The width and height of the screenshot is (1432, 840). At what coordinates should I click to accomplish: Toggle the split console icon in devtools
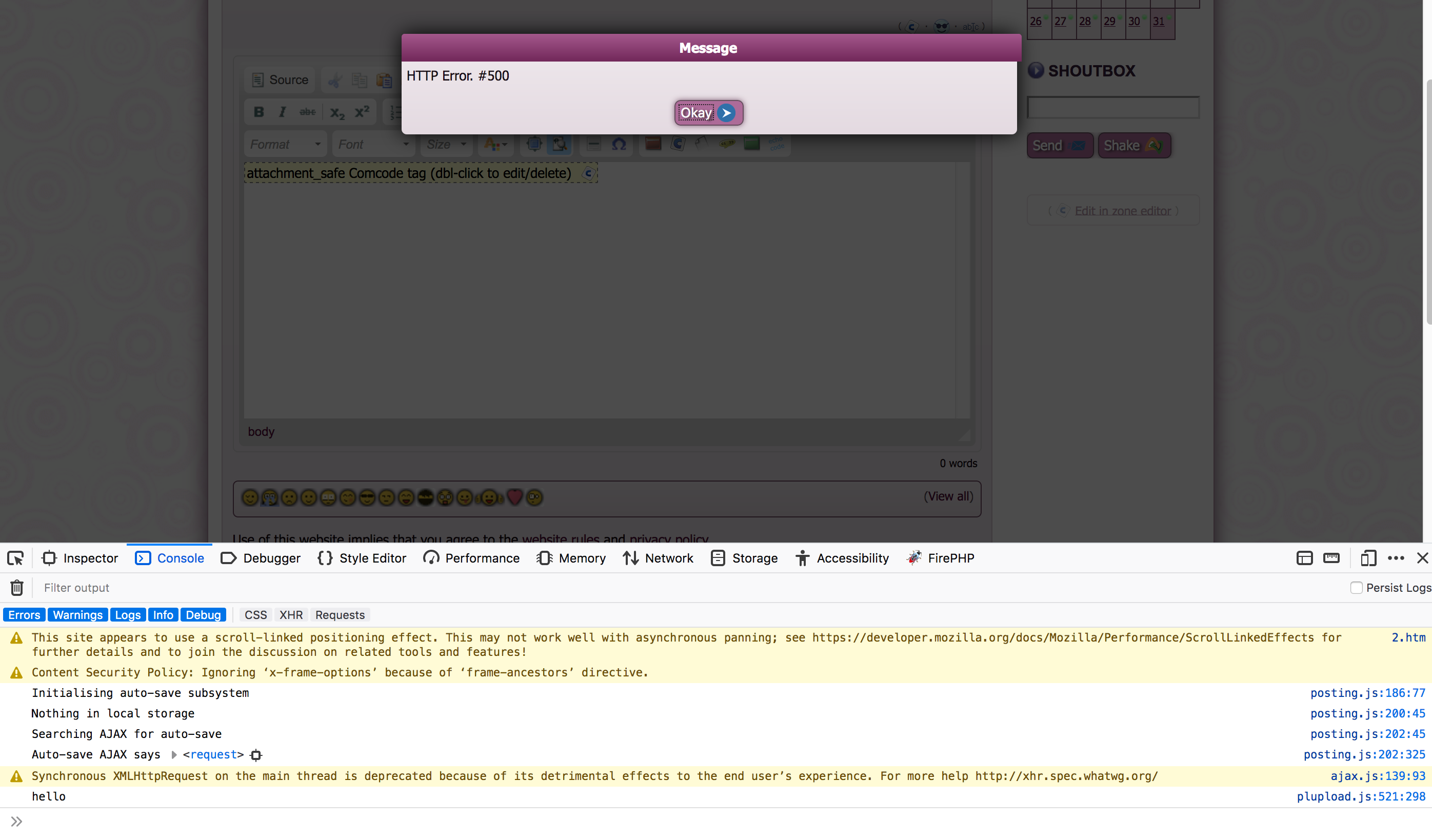1305,558
